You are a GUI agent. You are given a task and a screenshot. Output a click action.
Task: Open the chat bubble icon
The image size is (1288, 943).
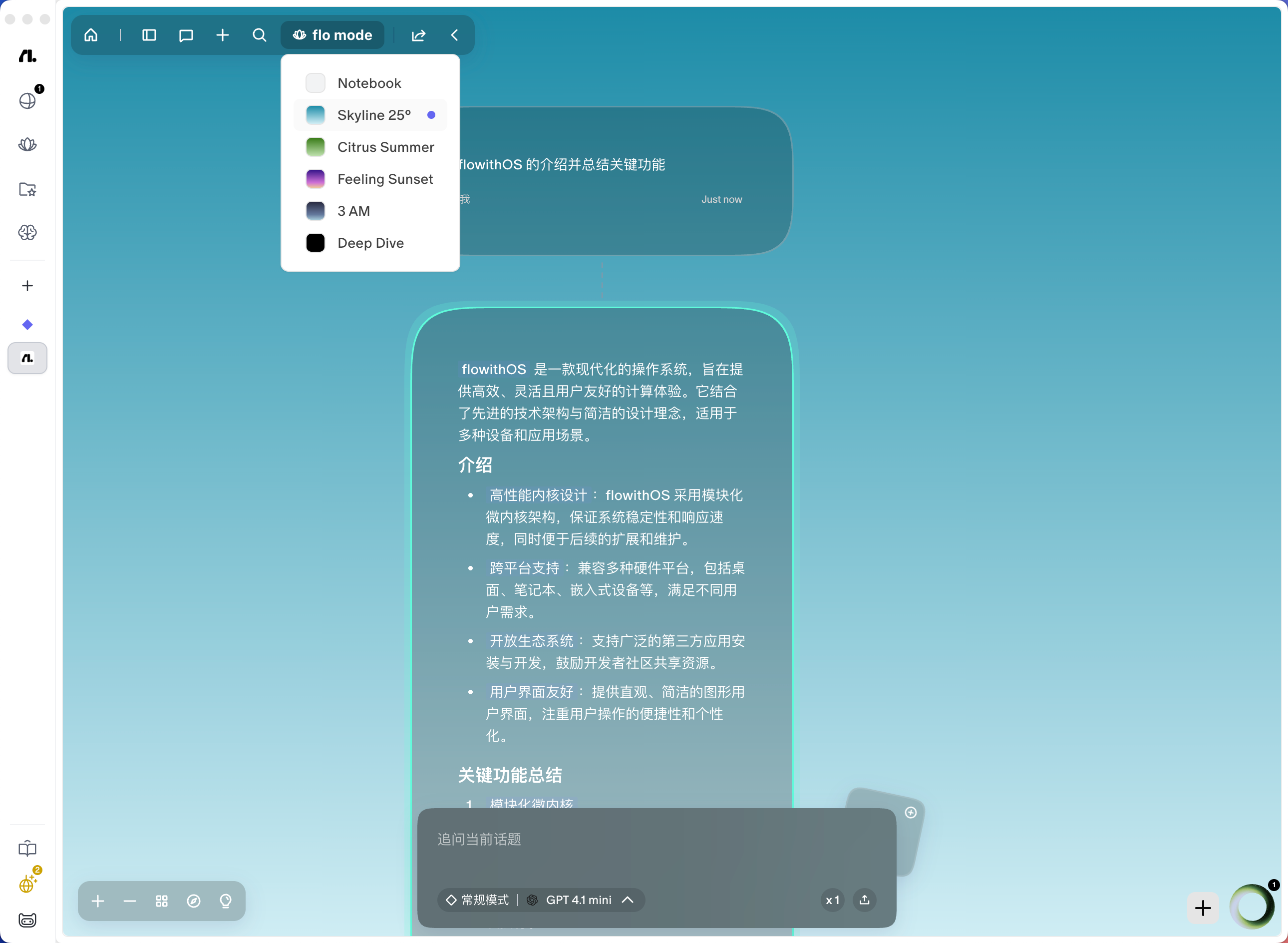pyautogui.click(x=186, y=35)
